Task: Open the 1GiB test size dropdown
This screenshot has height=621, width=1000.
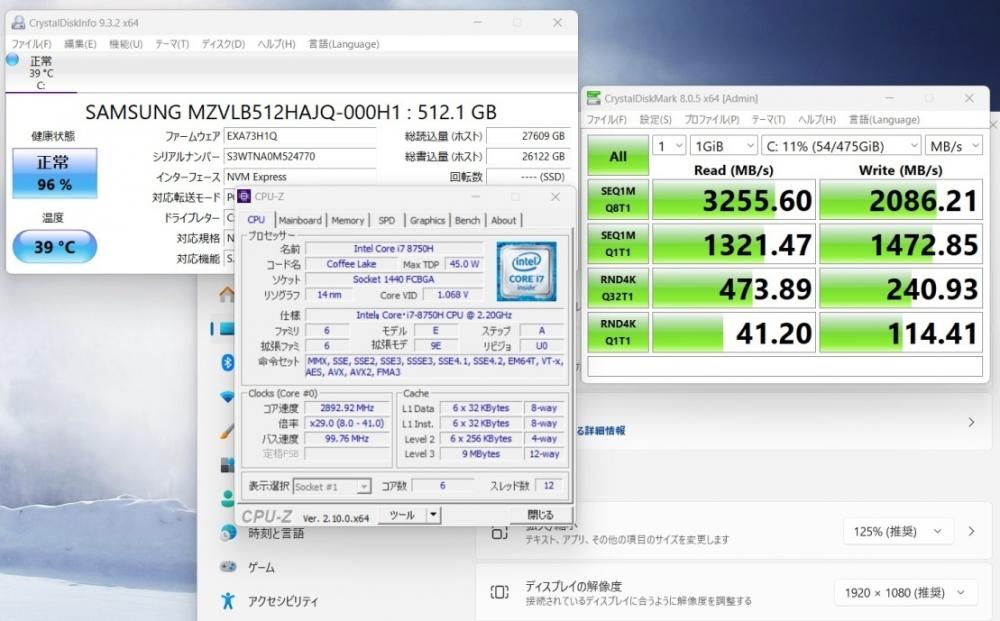Action: (x=724, y=146)
